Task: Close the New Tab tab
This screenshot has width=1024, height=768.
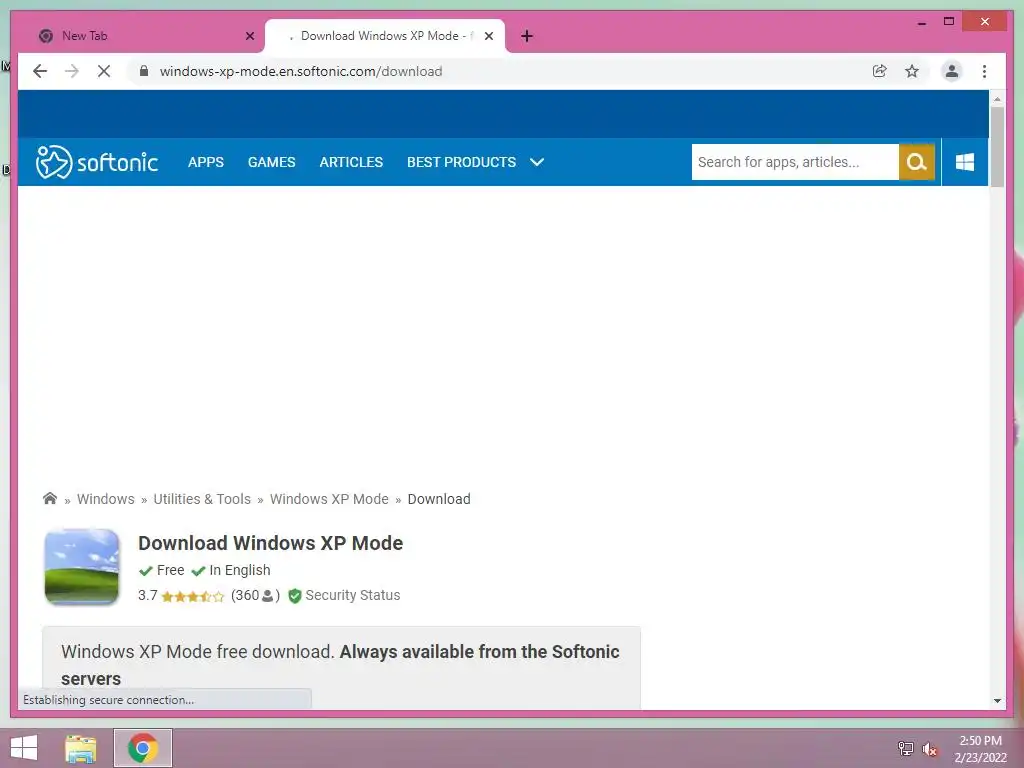Action: [249, 36]
